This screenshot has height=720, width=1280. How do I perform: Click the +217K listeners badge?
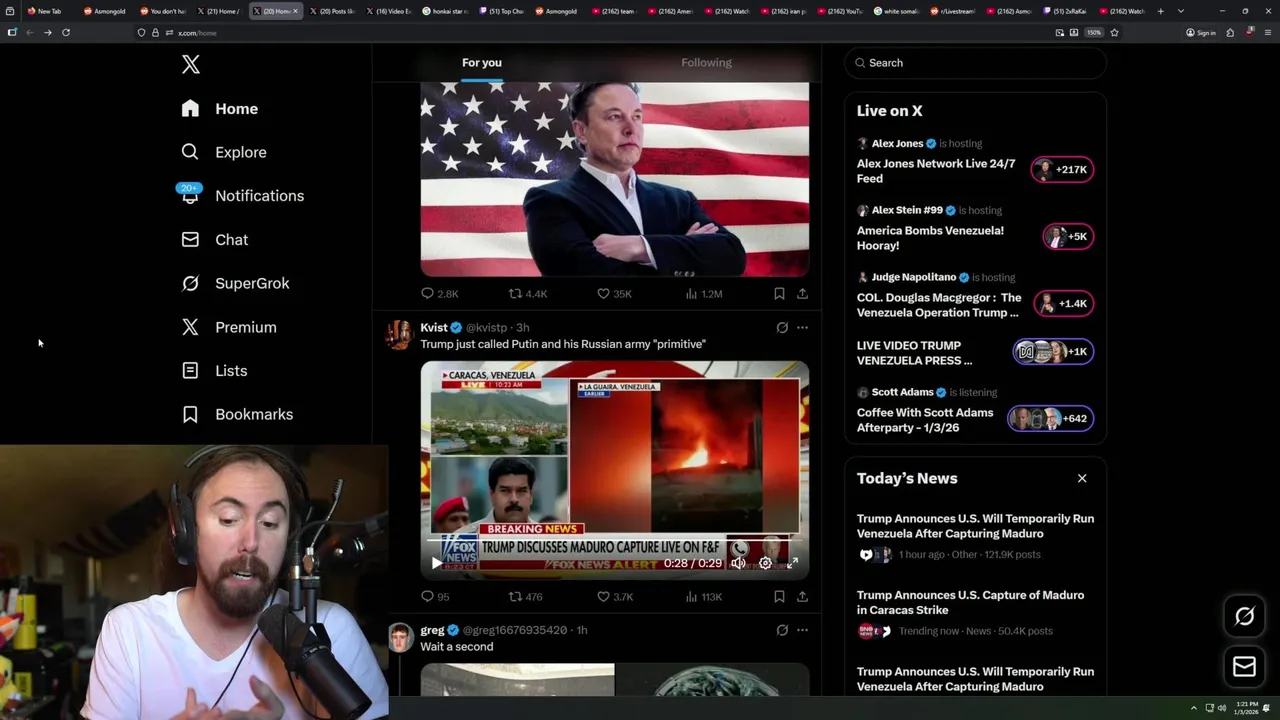click(1062, 170)
